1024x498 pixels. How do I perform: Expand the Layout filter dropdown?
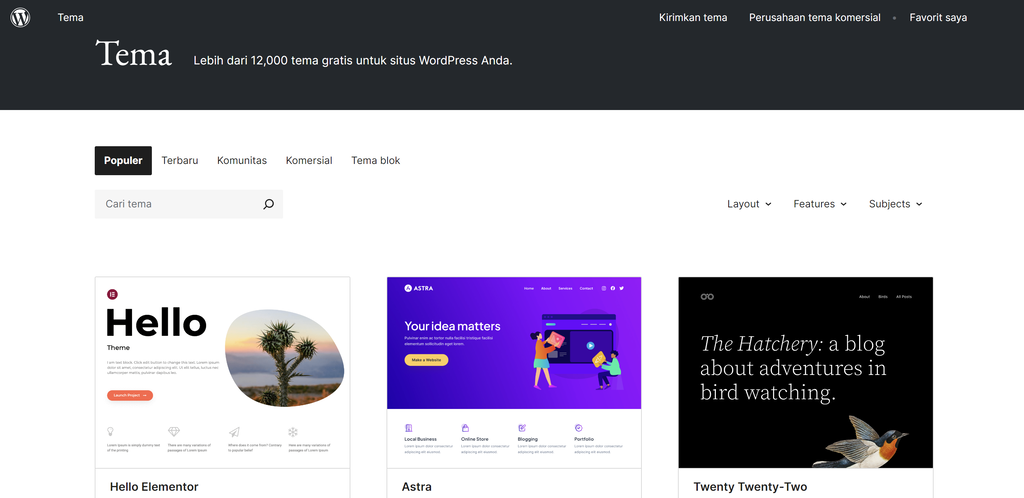(749, 204)
